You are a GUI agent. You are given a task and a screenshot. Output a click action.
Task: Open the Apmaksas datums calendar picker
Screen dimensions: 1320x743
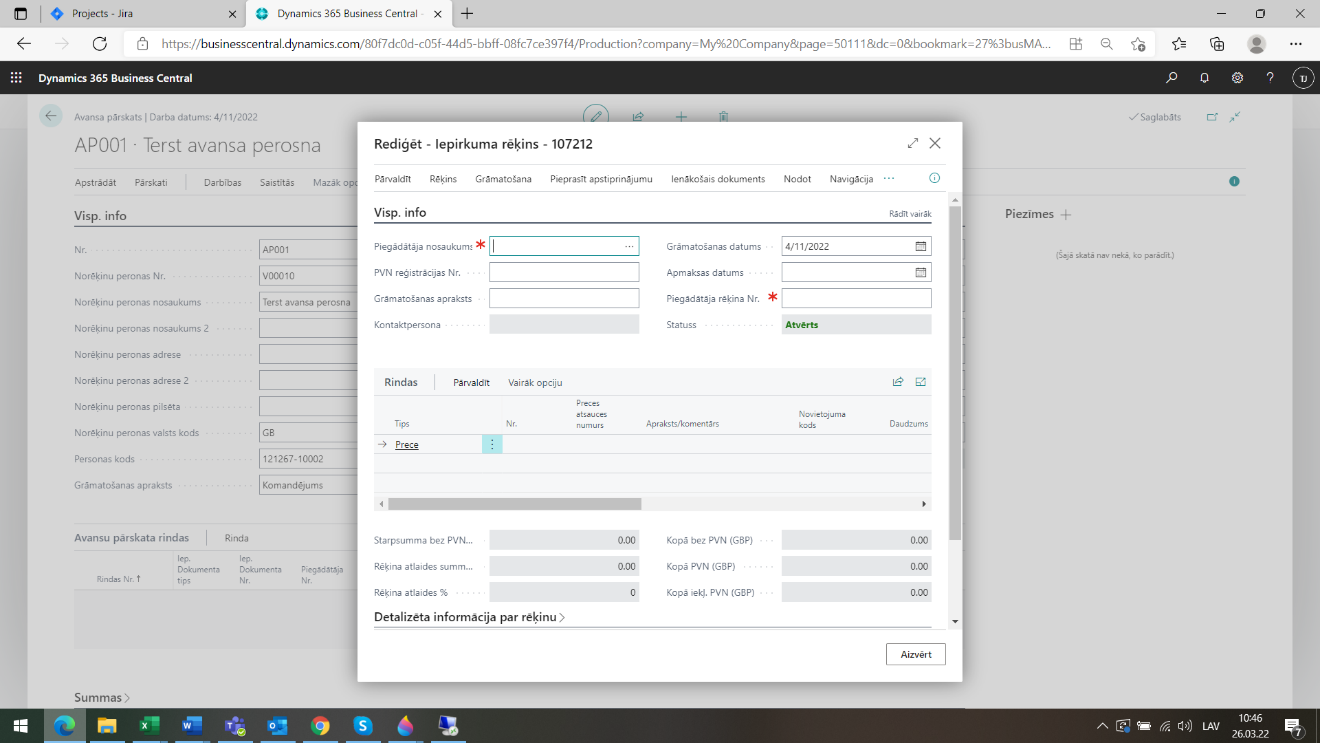921,272
